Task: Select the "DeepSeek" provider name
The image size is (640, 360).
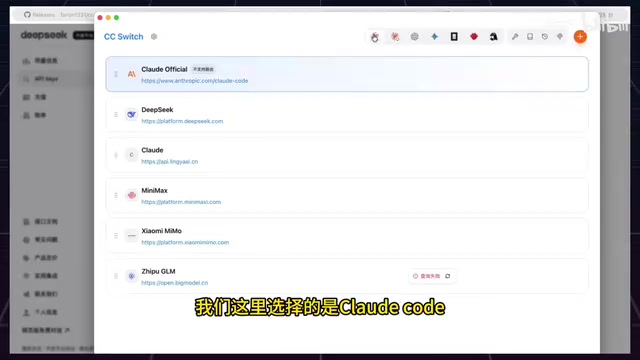Action: 157,110
